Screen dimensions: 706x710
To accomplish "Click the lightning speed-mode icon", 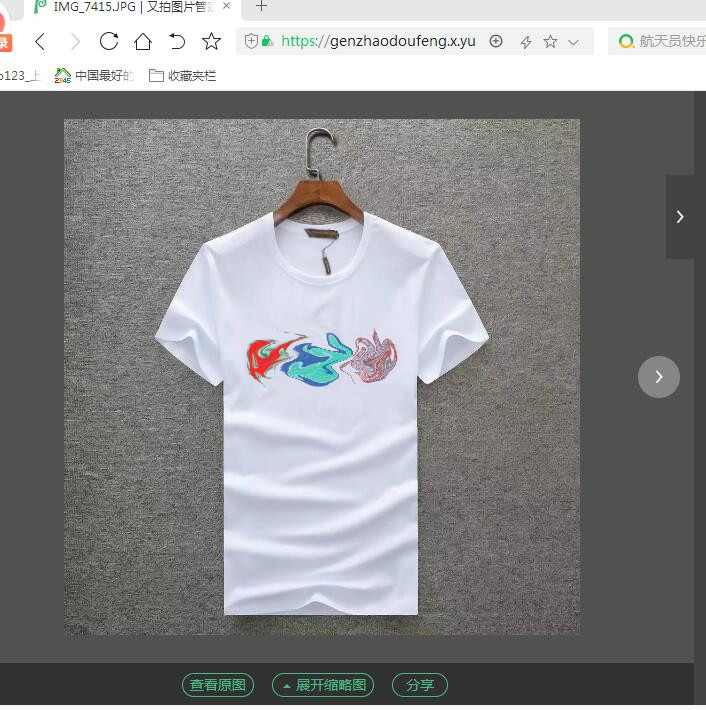I will click(x=525, y=42).
